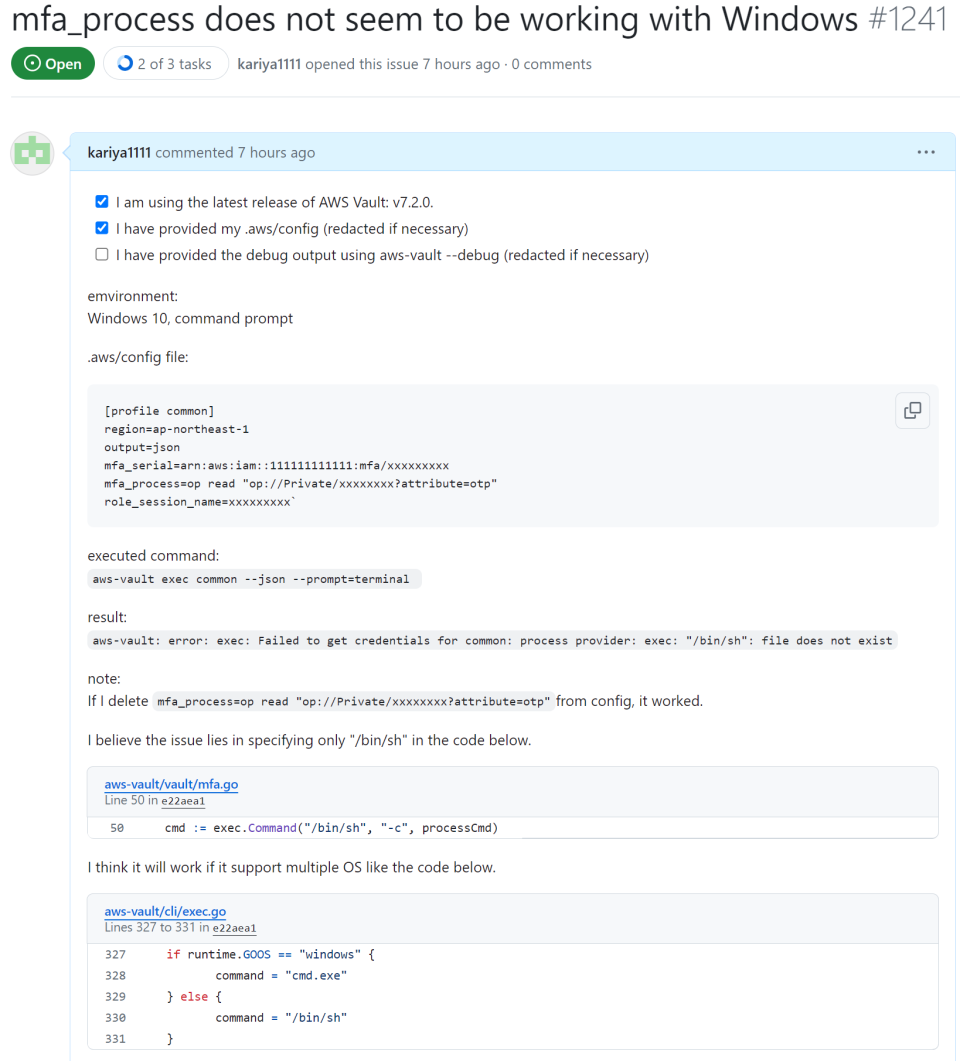Click kariya1111's profile avatar
The width and height of the screenshot is (960, 1061).
[x=31, y=153]
